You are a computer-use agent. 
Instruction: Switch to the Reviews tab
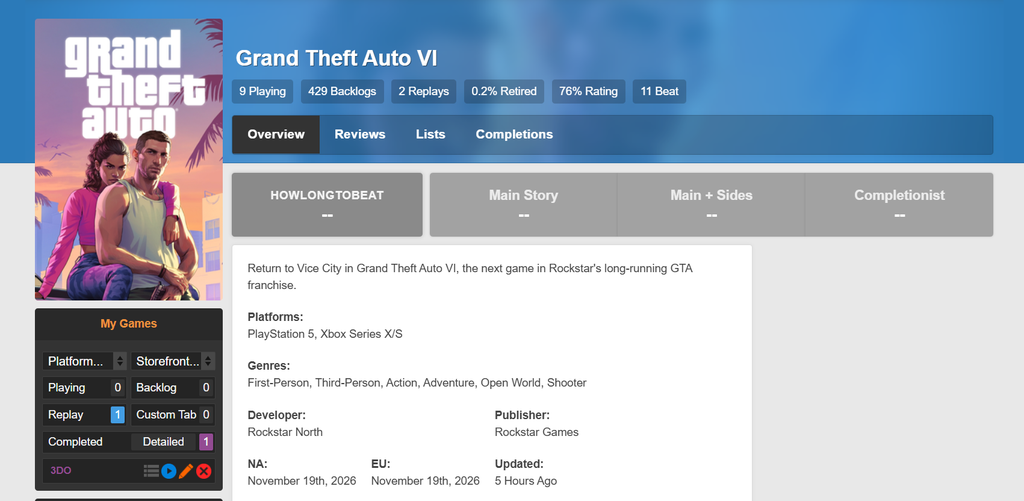pyautogui.click(x=360, y=134)
